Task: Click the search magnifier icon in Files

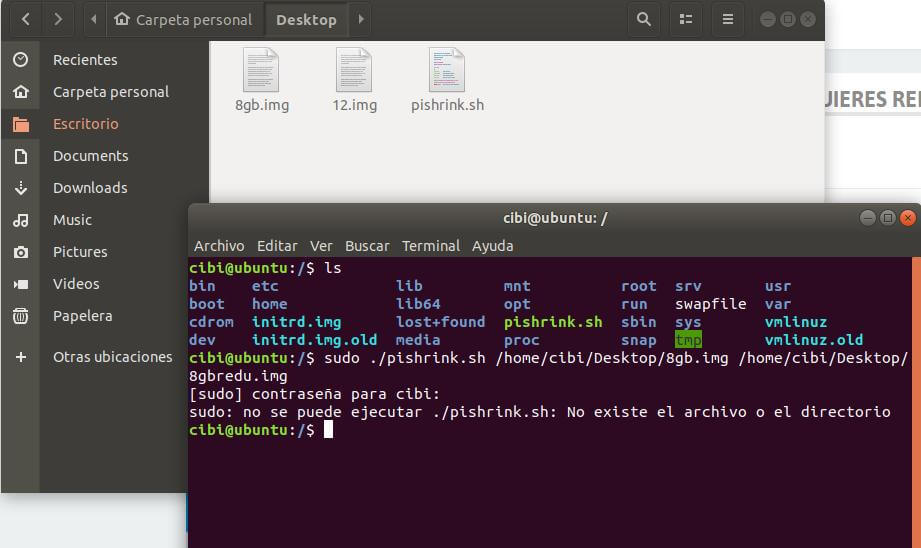Action: [x=643, y=19]
